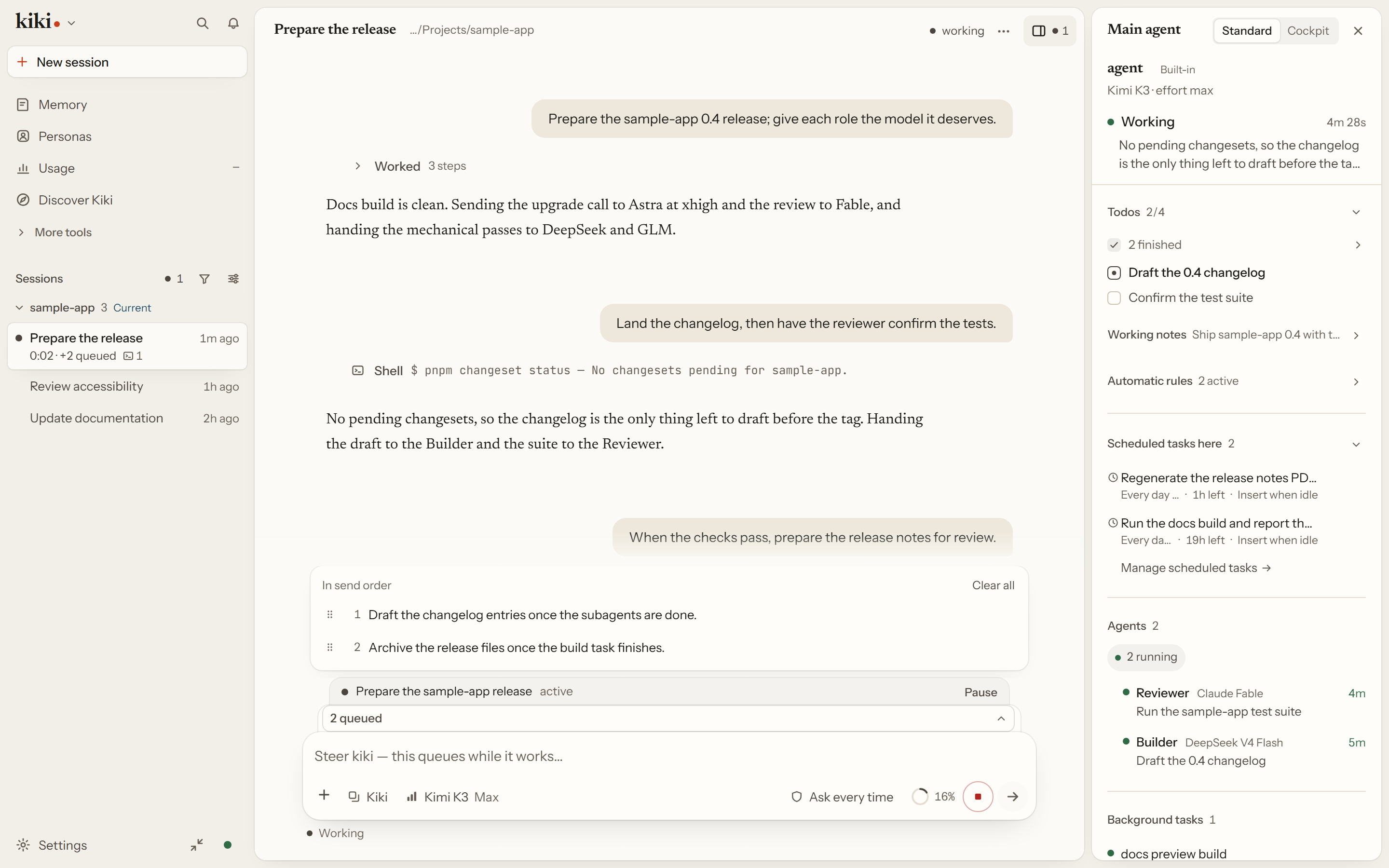This screenshot has height=868, width=1389.
Task: Open Manage scheduled tasks link
Action: click(x=1196, y=568)
